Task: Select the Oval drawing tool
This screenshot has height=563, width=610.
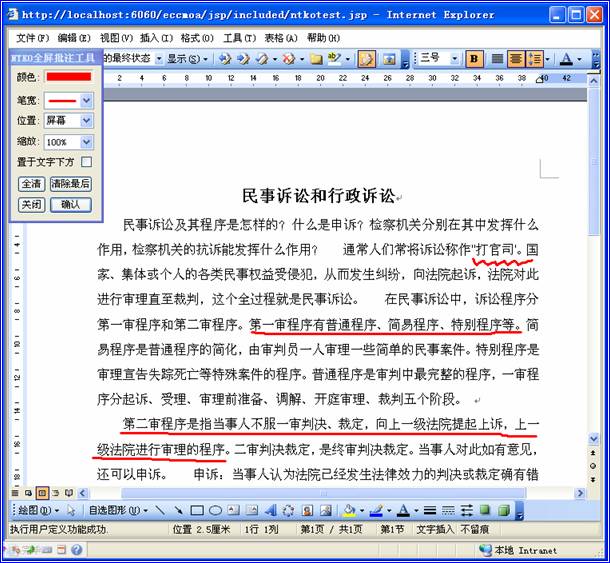Action: click(215, 511)
